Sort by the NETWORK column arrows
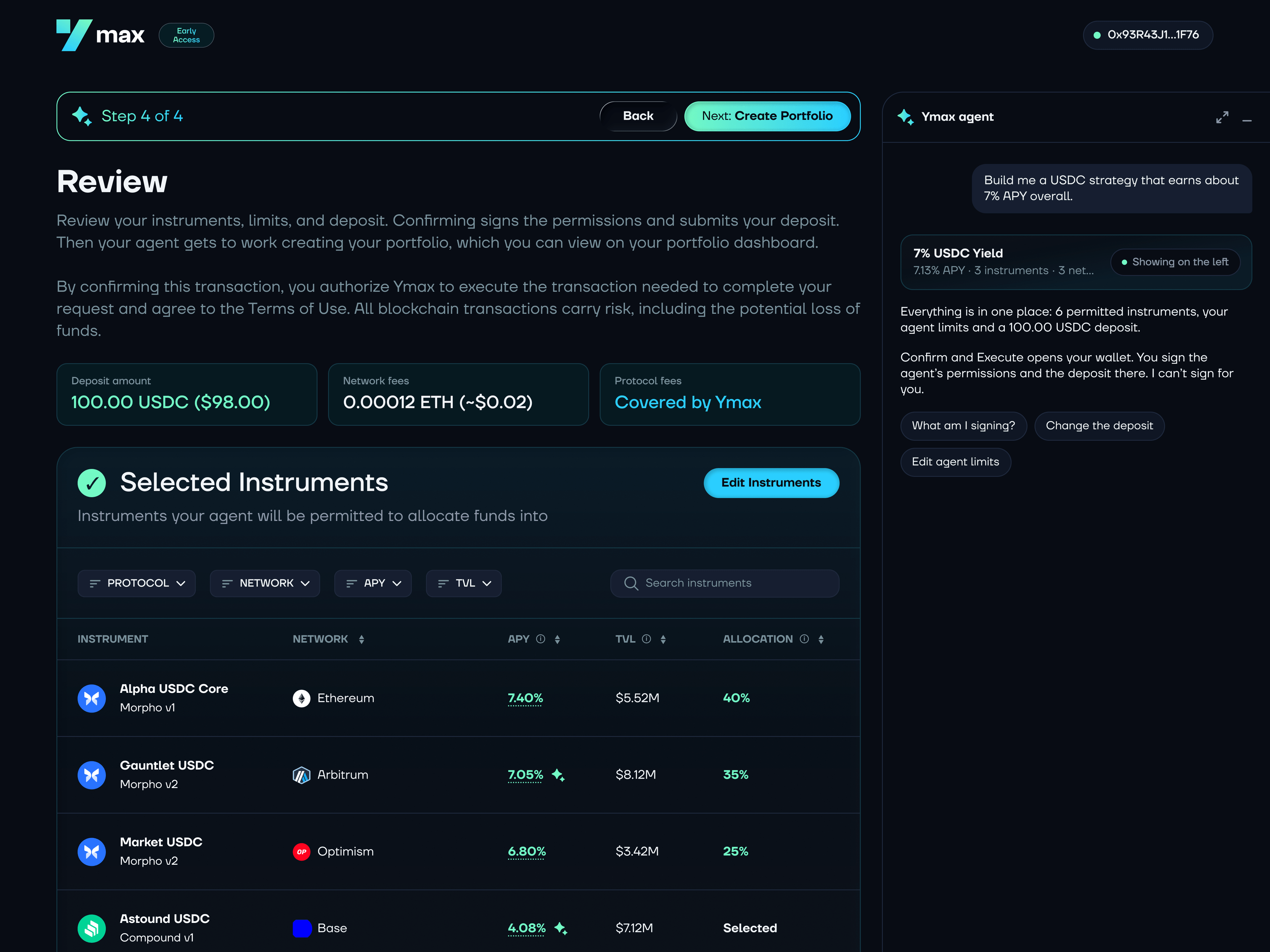The width and height of the screenshot is (1270, 952). coord(361,639)
